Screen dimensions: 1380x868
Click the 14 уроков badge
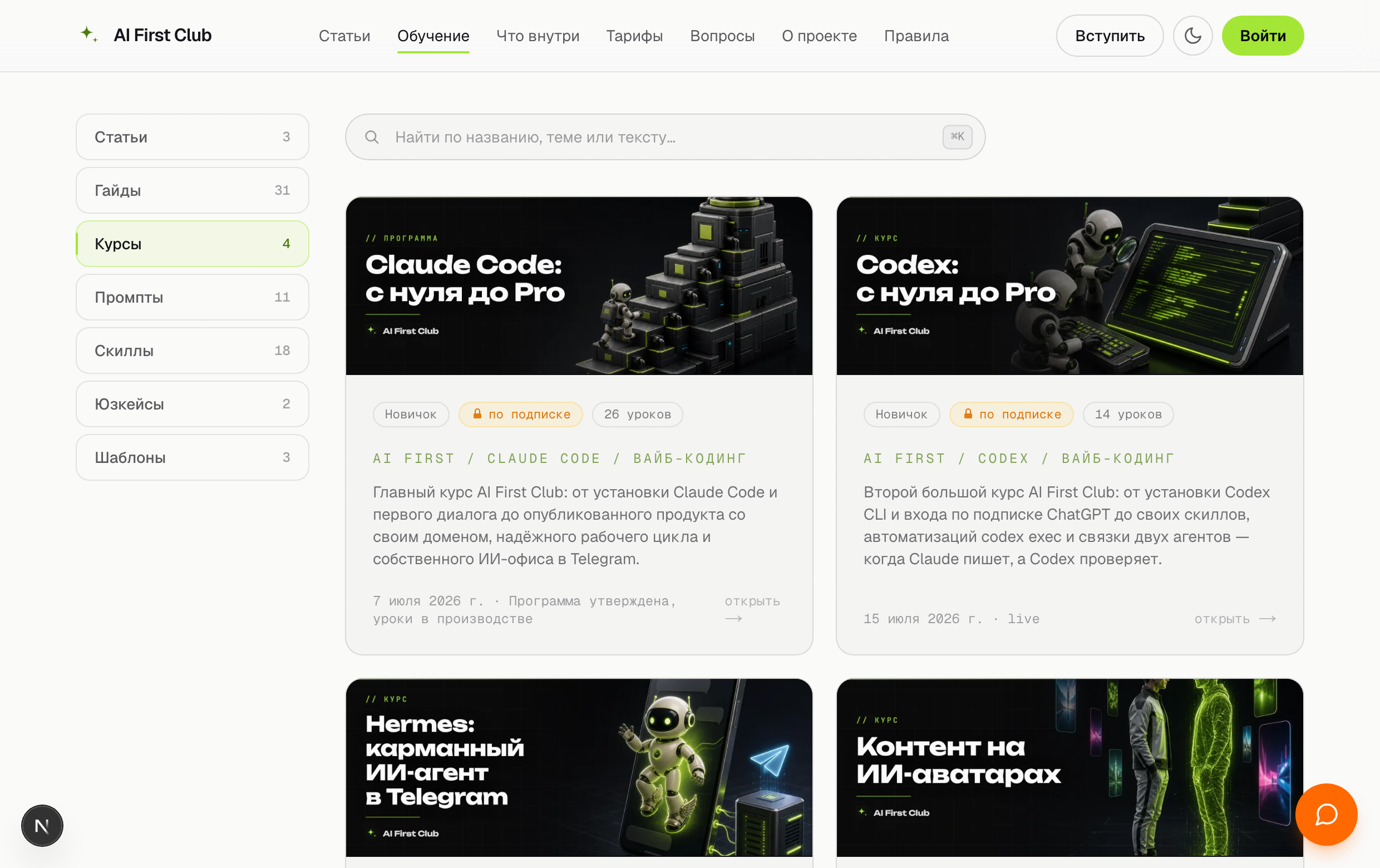pyautogui.click(x=1128, y=414)
